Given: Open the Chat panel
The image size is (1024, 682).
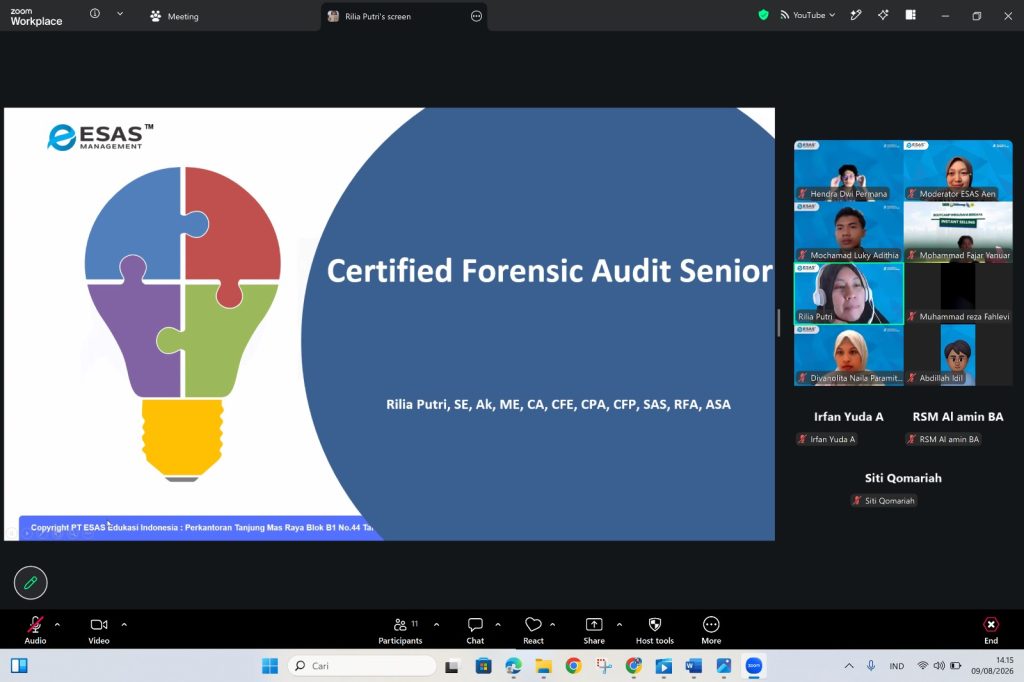Looking at the screenshot, I should click(475, 630).
